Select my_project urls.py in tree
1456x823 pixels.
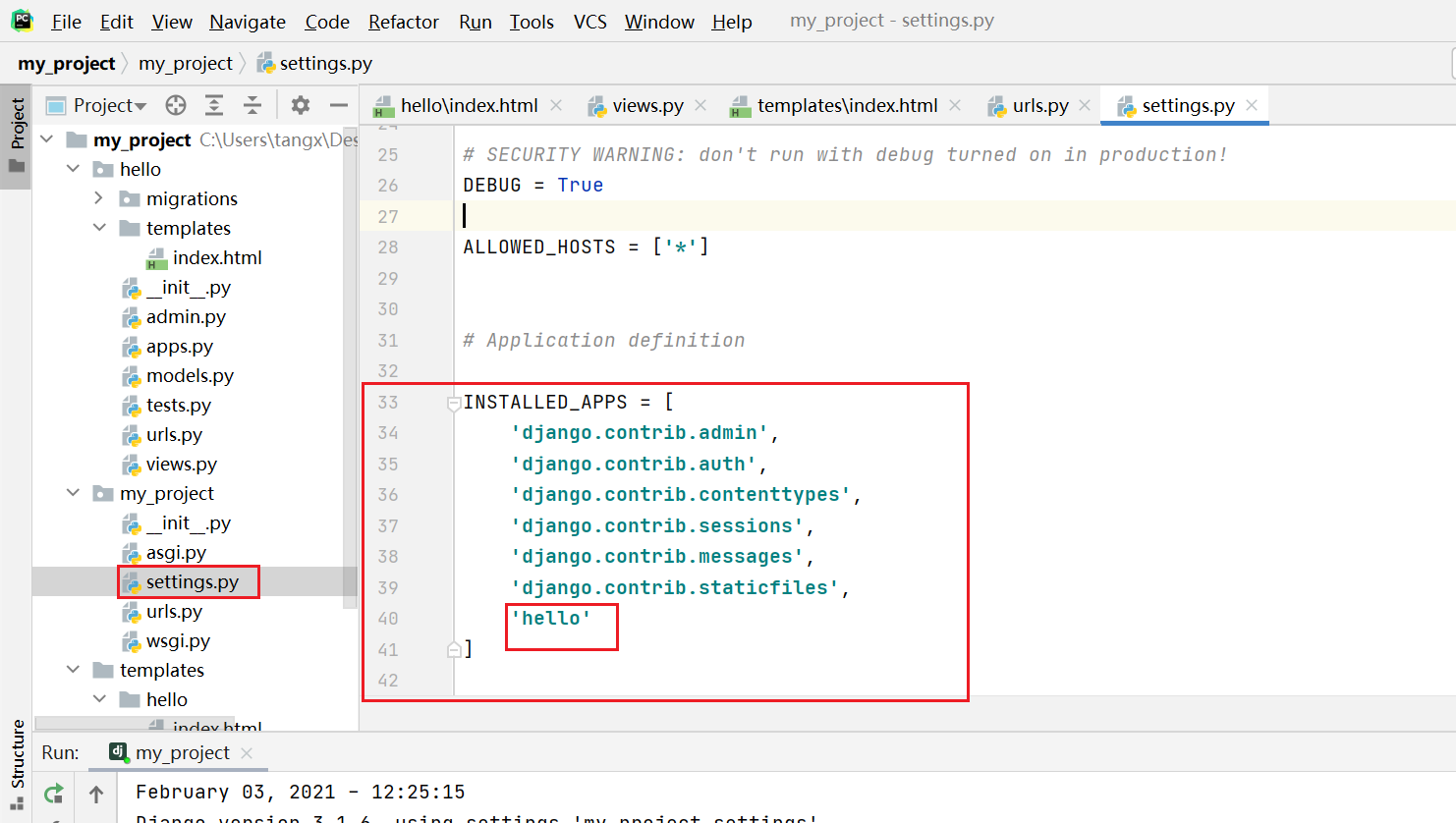(x=162, y=611)
